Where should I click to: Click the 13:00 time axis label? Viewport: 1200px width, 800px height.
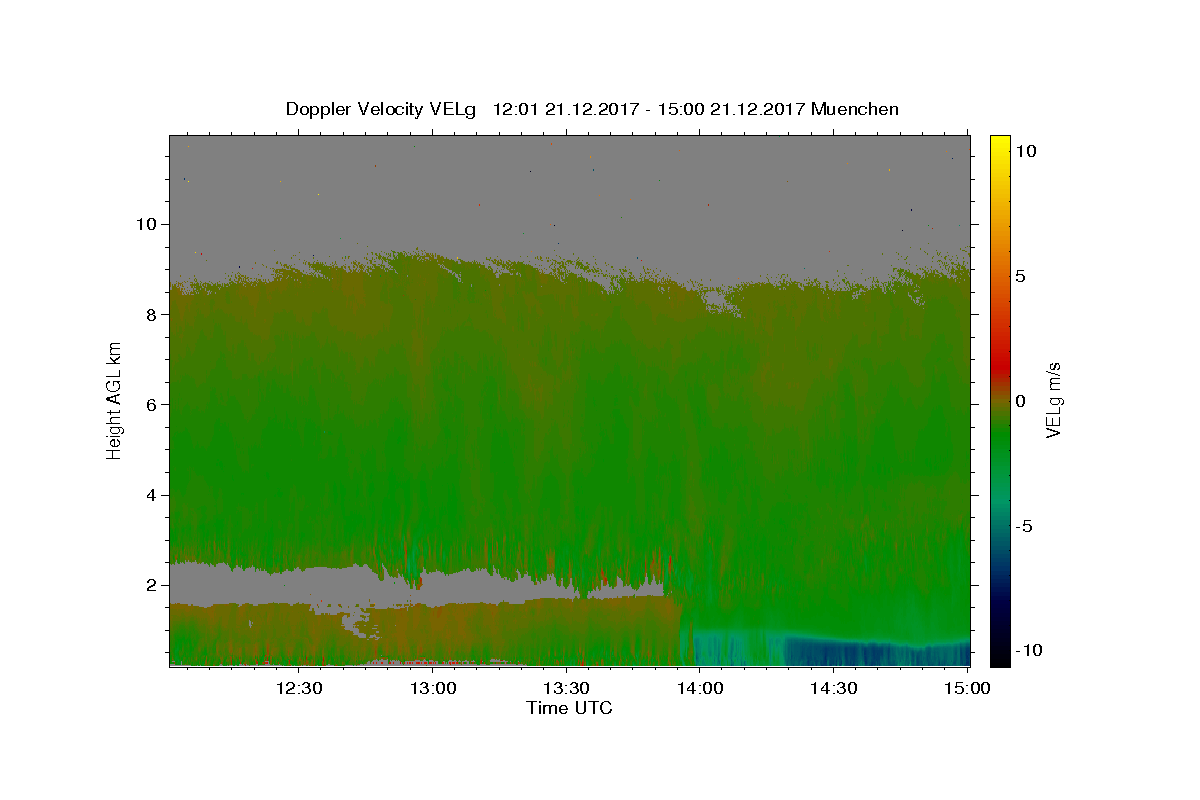point(434,688)
